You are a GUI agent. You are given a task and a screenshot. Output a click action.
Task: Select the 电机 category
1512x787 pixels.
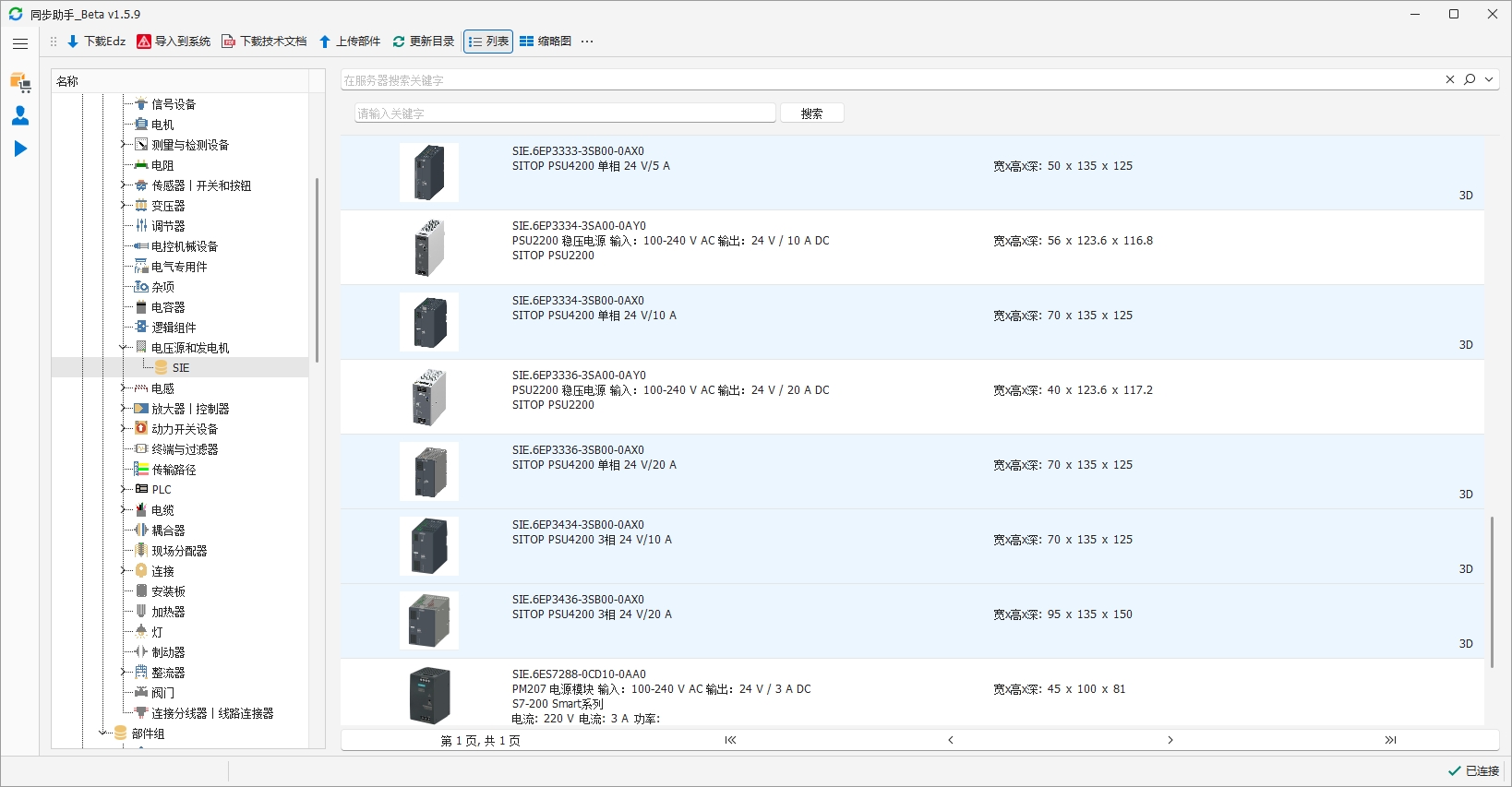[162, 125]
